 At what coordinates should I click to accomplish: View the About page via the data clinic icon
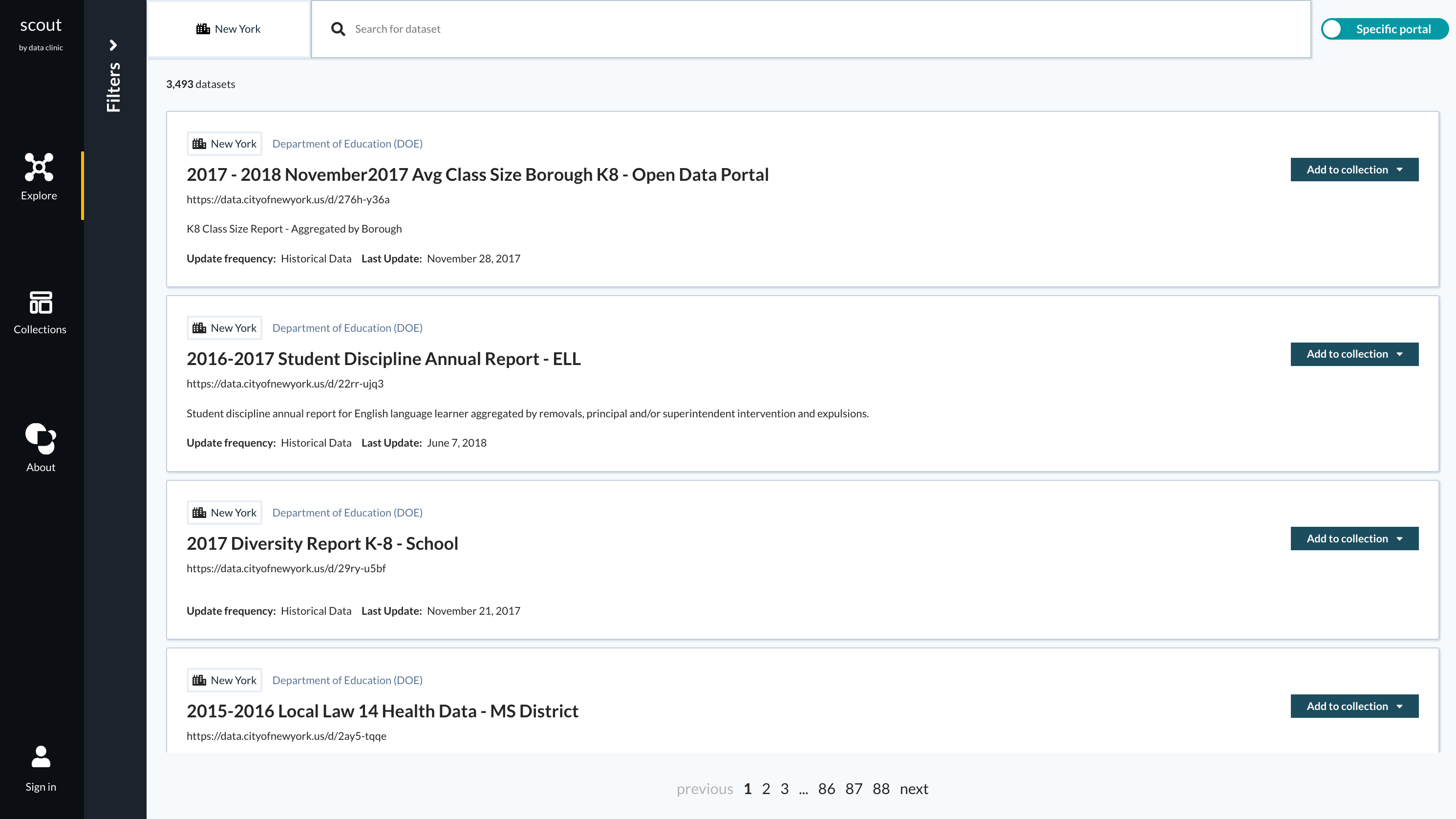(40, 447)
